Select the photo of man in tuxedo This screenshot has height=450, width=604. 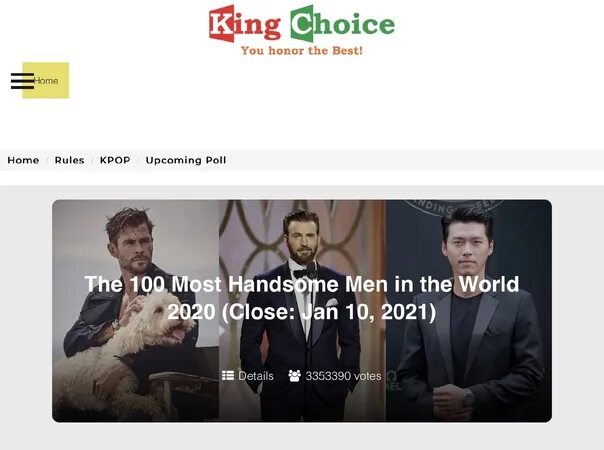[x=302, y=311]
